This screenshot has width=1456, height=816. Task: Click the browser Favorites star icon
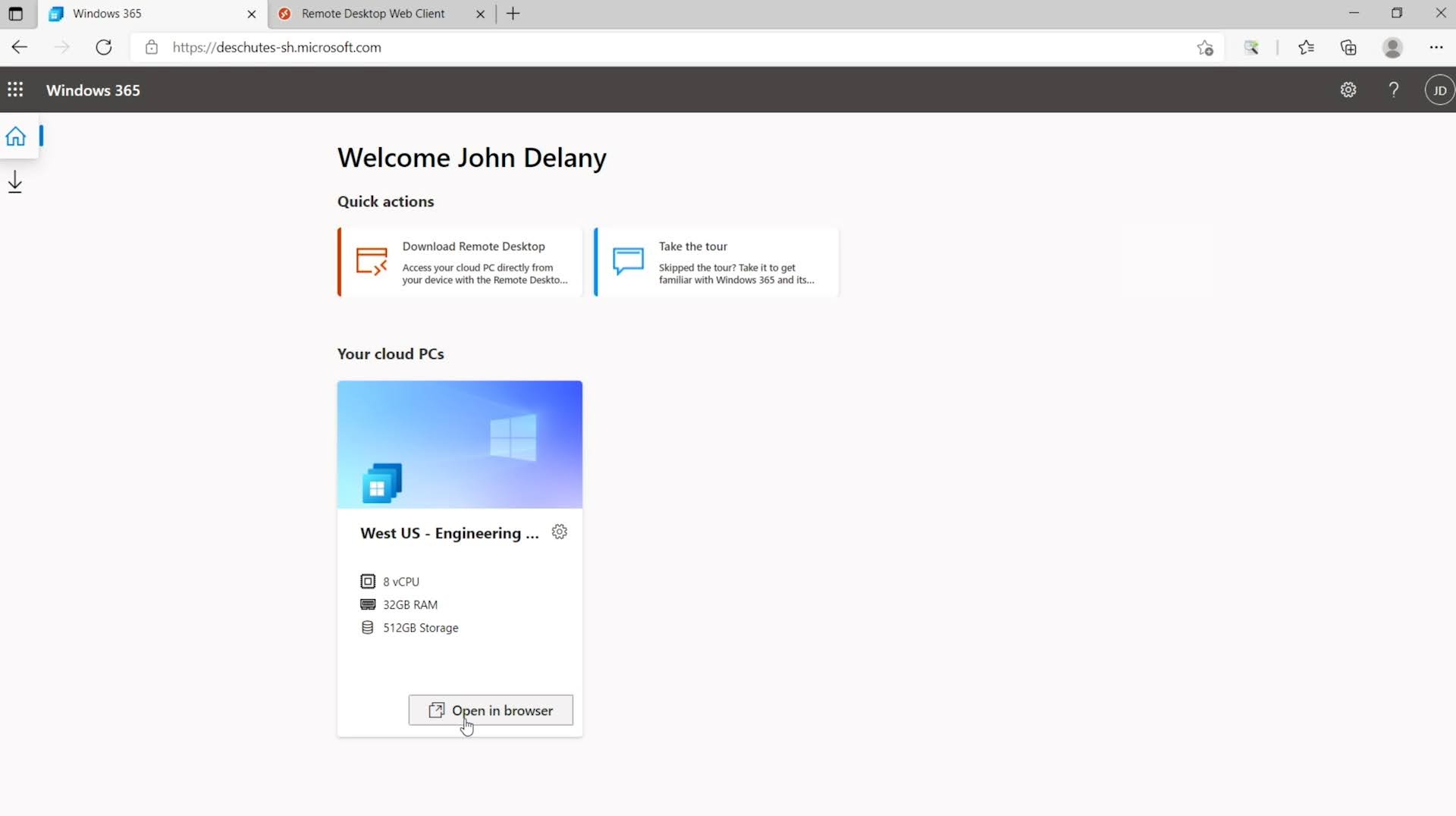pyautogui.click(x=1305, y=48)
